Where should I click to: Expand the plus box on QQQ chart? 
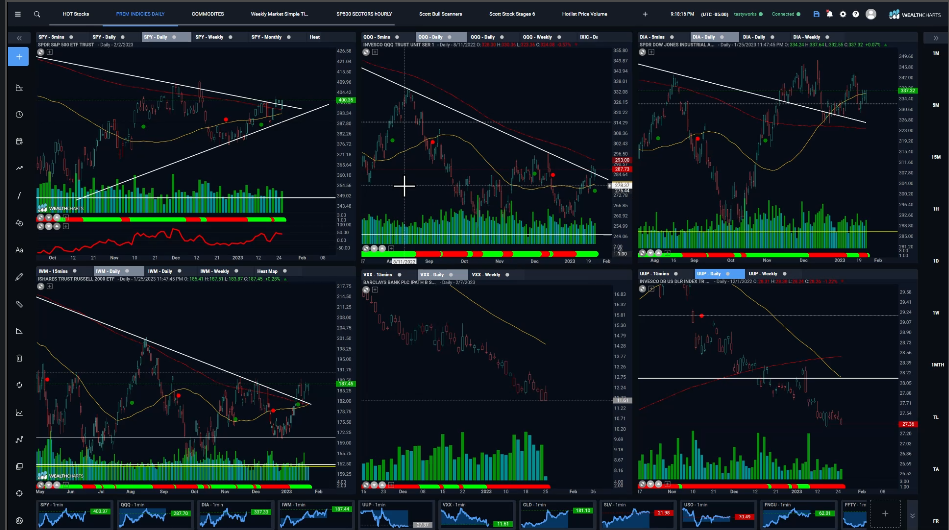pos(375,52)
